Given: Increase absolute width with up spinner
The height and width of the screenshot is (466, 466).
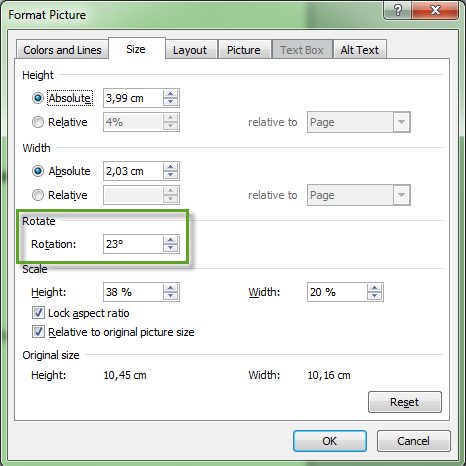Looking at the screenshot, I should (x=170, y=167).
